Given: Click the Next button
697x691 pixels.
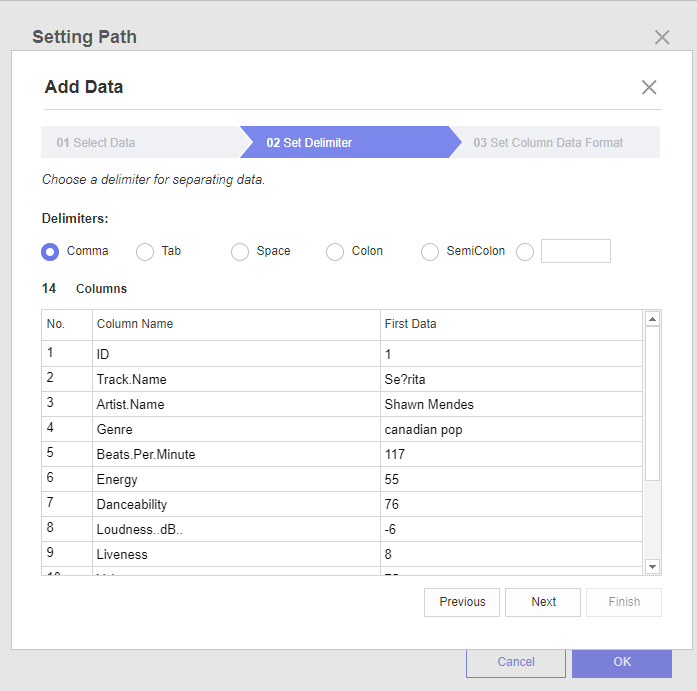Looking at the screenshot, I should [x=543, y=602].
